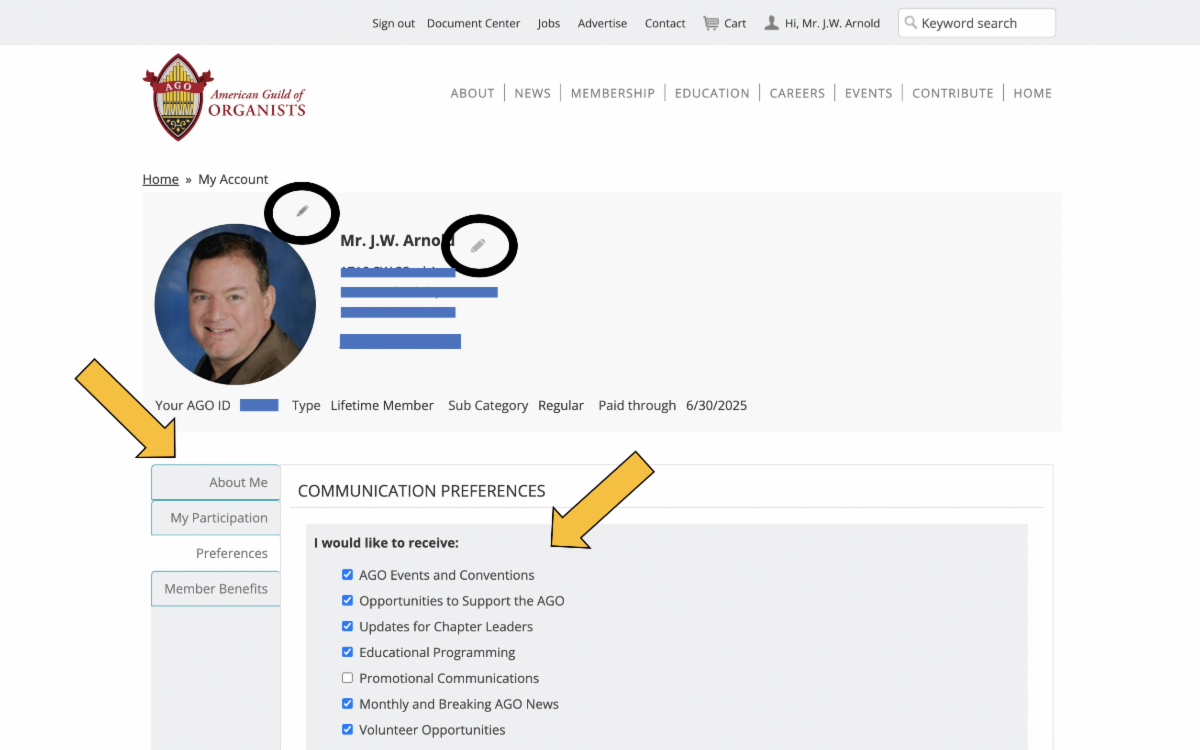Click the magnifier icon in search box
Viewport: 1200px width, 750px height.
910,22
